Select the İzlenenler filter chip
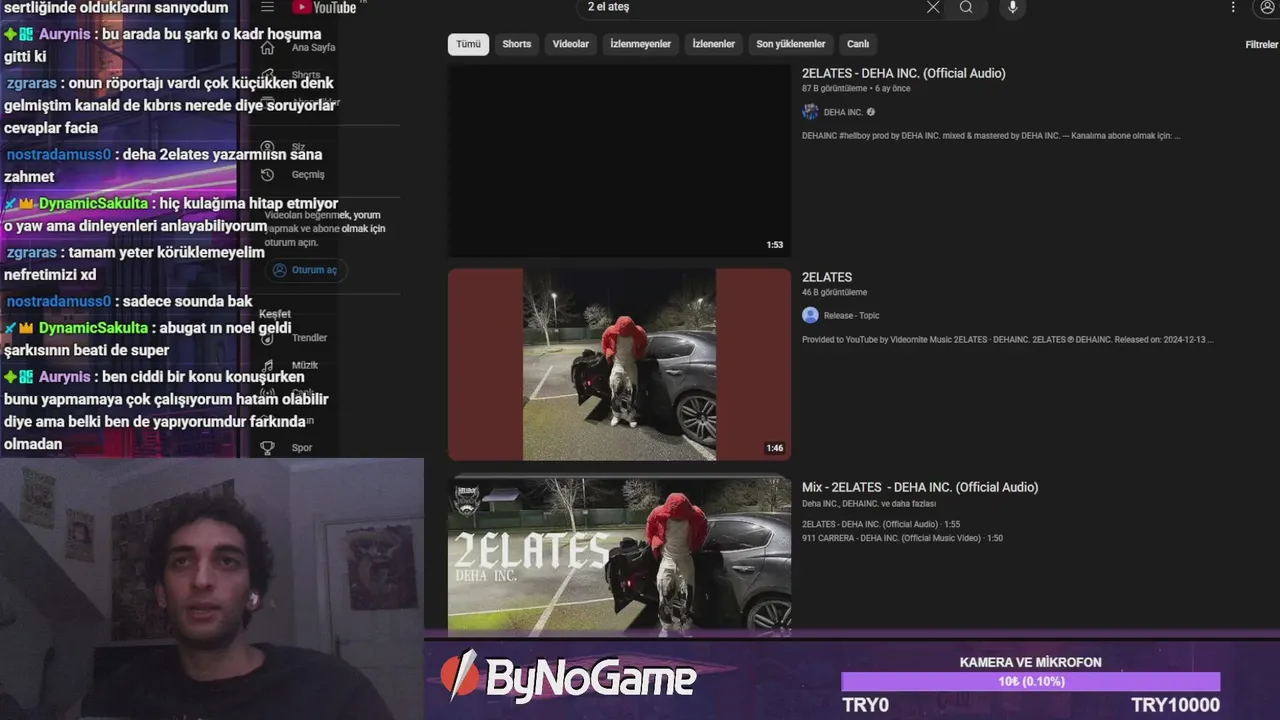Screen dimensions: 1280x720 [714, 44]
